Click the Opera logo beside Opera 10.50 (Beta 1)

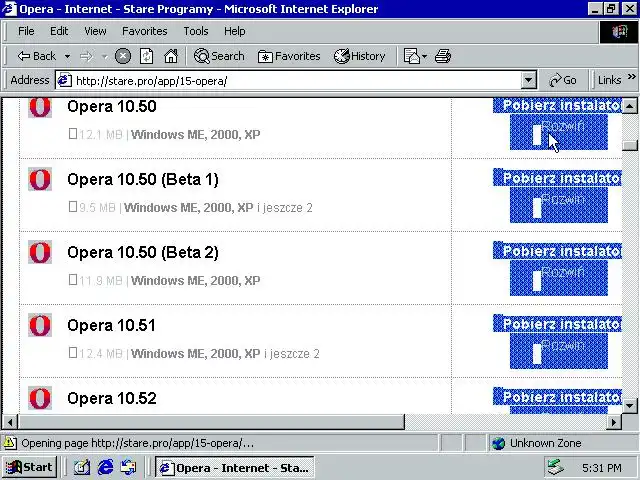pyautogui.click(x=40, y=179)
